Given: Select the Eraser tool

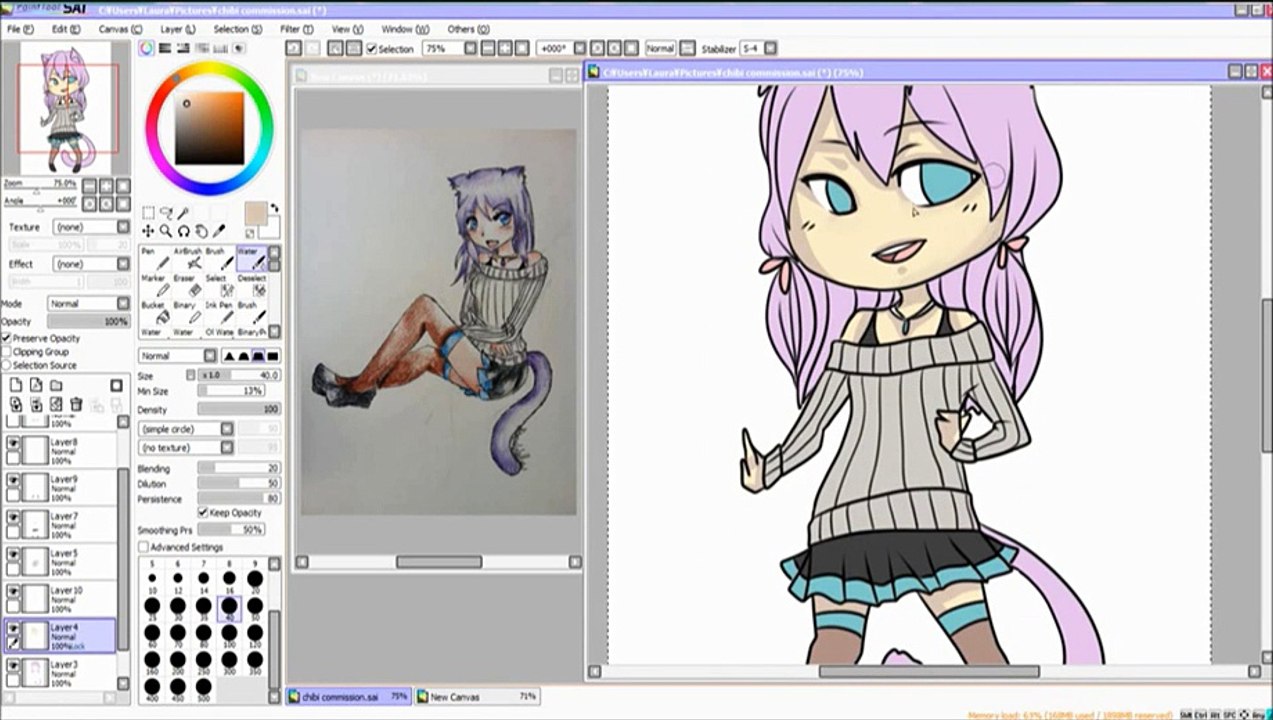Looking at the screenshot, I should [x=186, y=285].
